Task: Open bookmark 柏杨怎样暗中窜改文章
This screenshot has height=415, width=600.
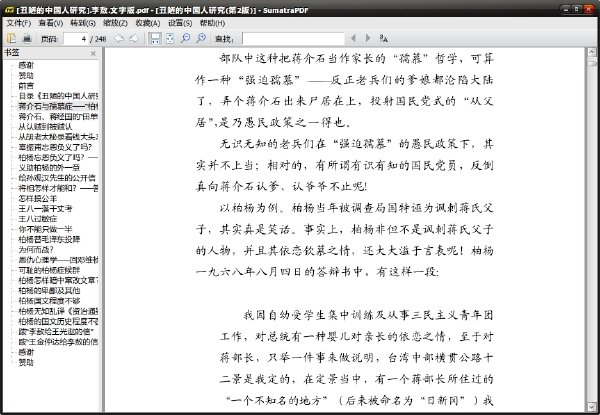Action: pyautogui.click(x=58, y=280)
